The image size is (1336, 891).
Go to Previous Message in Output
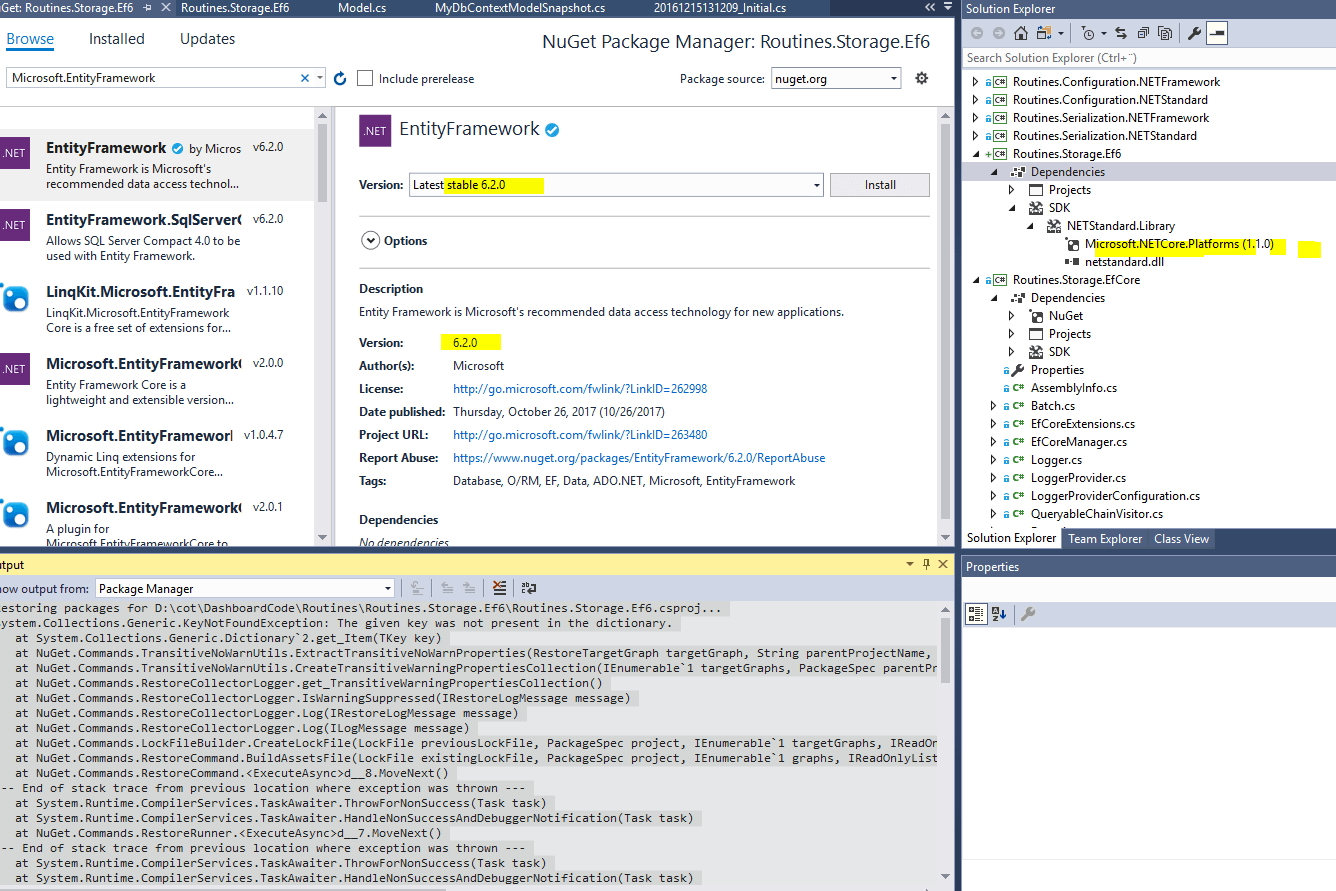click(x=447, y=588)
